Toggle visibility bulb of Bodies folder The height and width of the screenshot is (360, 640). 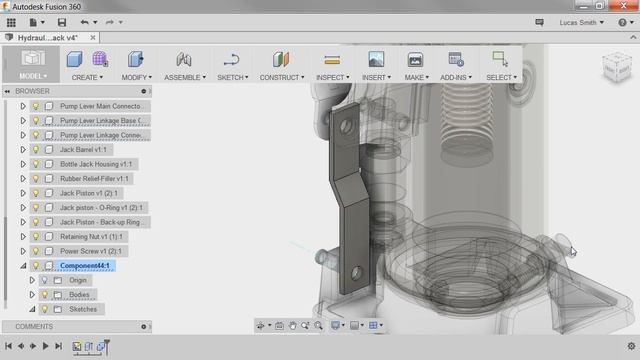pyautogui.click(x=45, y=295)
